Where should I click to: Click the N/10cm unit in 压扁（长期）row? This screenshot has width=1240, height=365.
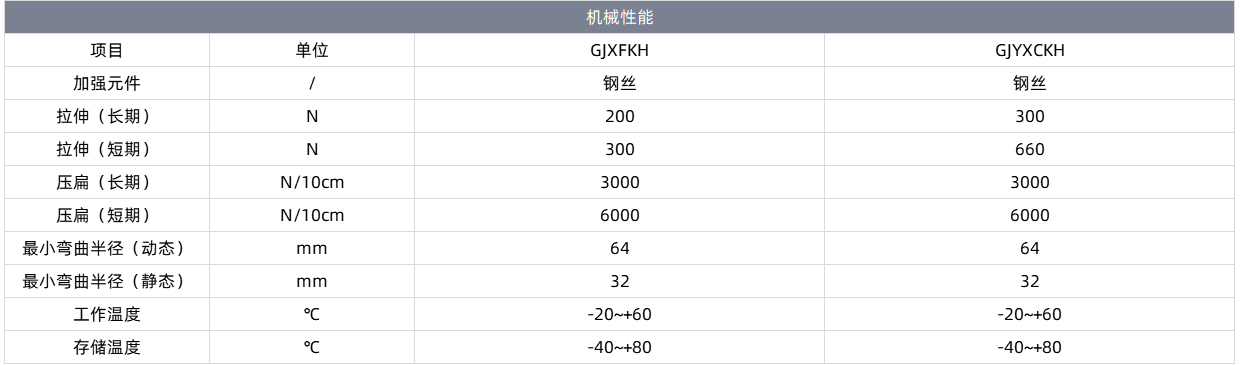pyautogui.click(x=312, y=183)
